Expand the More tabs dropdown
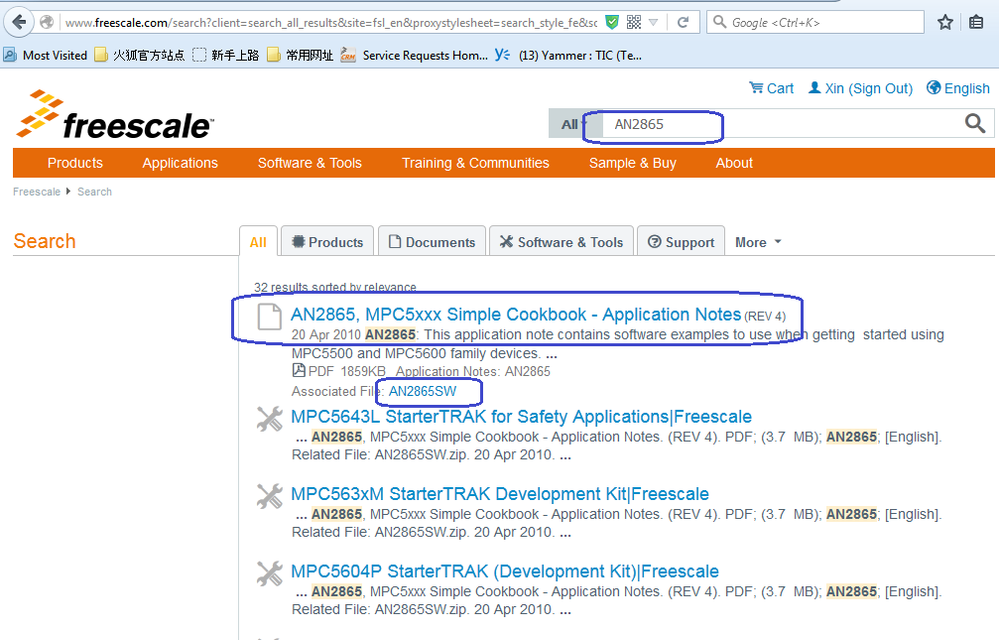Image resolution: width=999 pixels, height=640 pixels. pos(758,242)
